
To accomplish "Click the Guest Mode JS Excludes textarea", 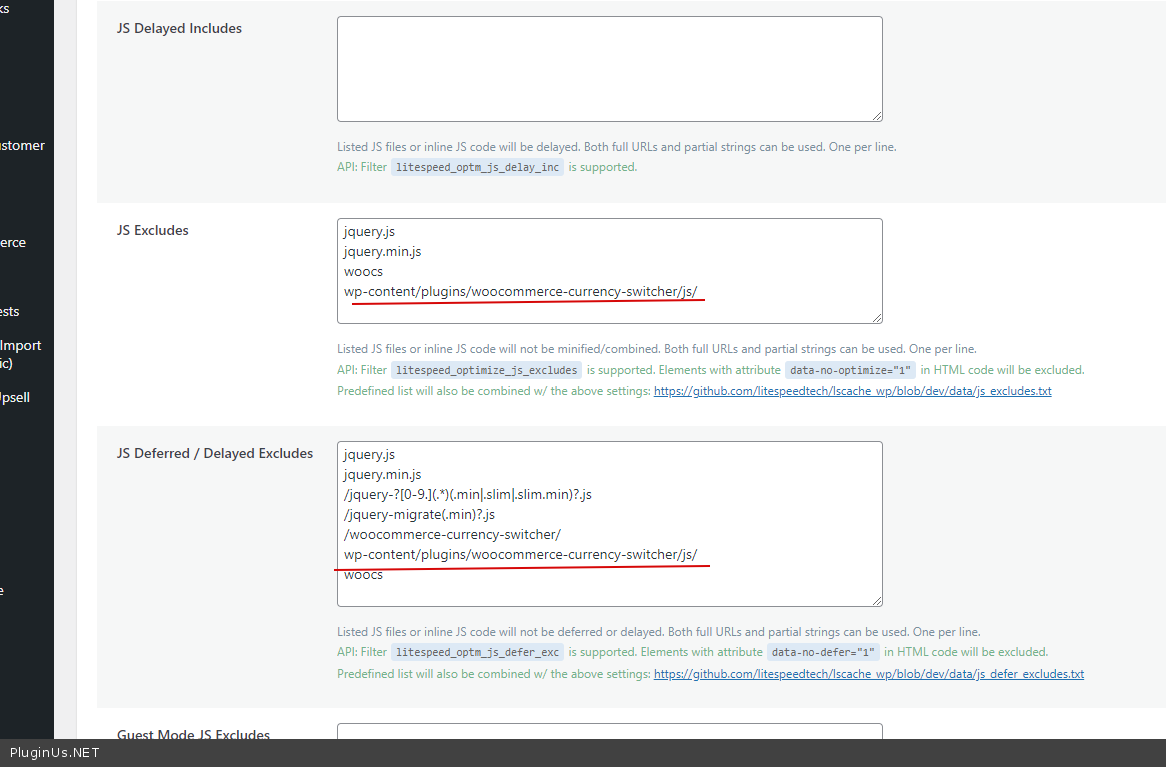I will (609, 732).
